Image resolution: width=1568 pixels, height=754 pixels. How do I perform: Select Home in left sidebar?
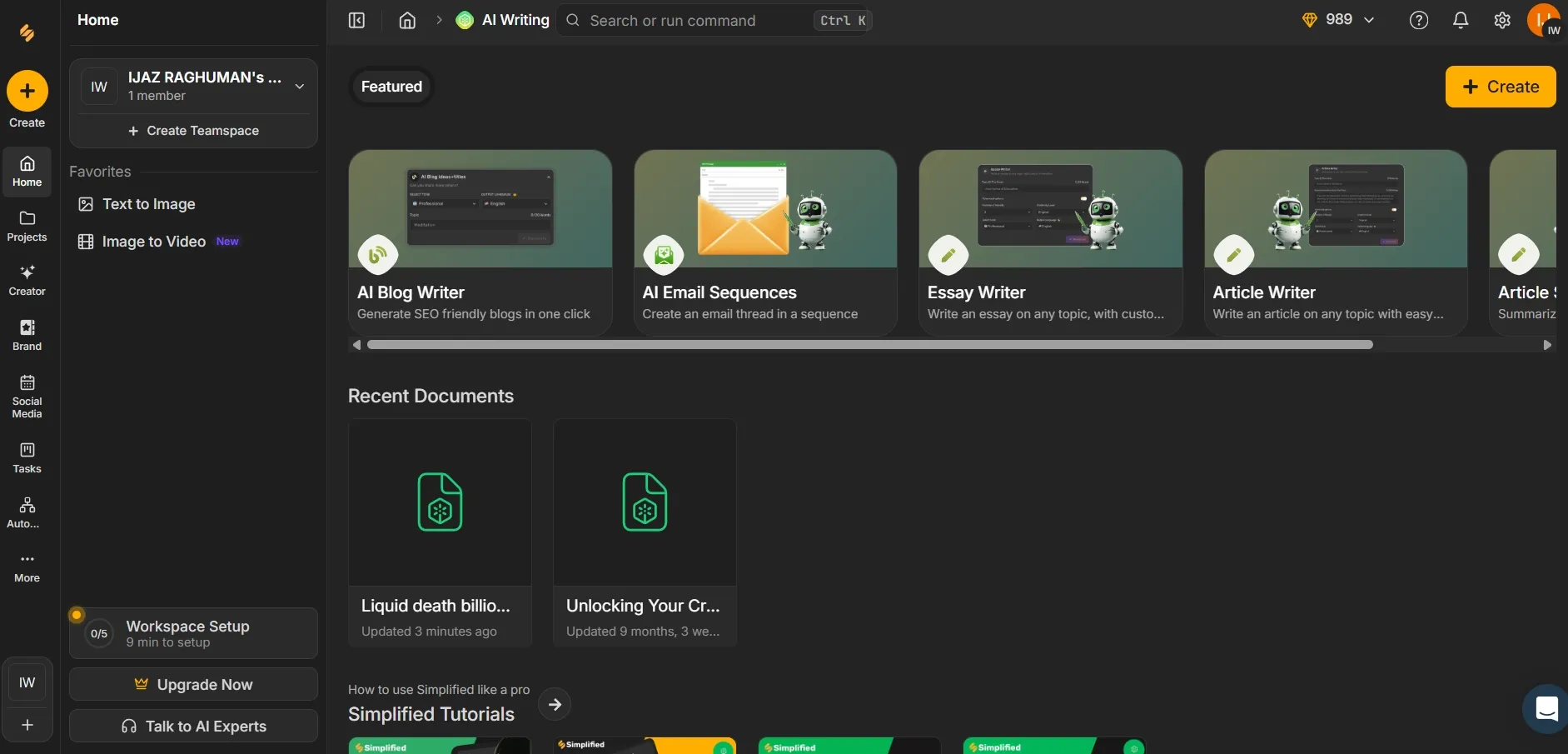27,172
